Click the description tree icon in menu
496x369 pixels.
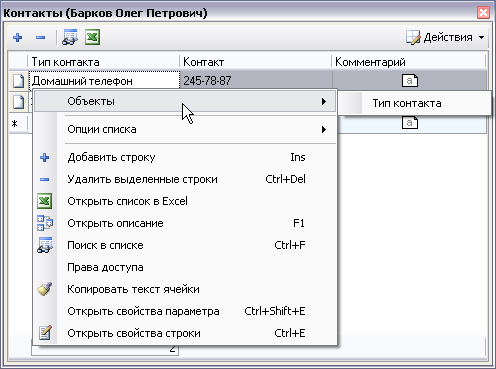coord(45,223)
